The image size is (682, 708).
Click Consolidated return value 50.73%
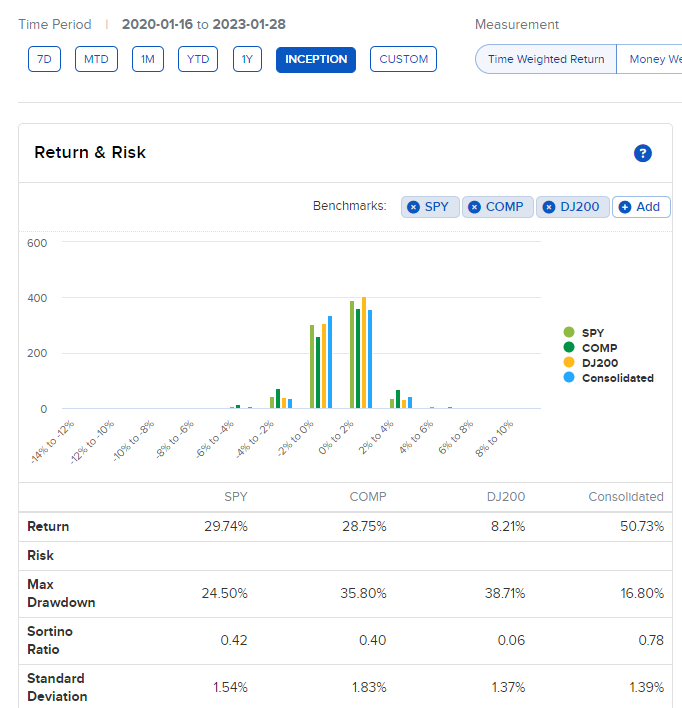(642, 526)
